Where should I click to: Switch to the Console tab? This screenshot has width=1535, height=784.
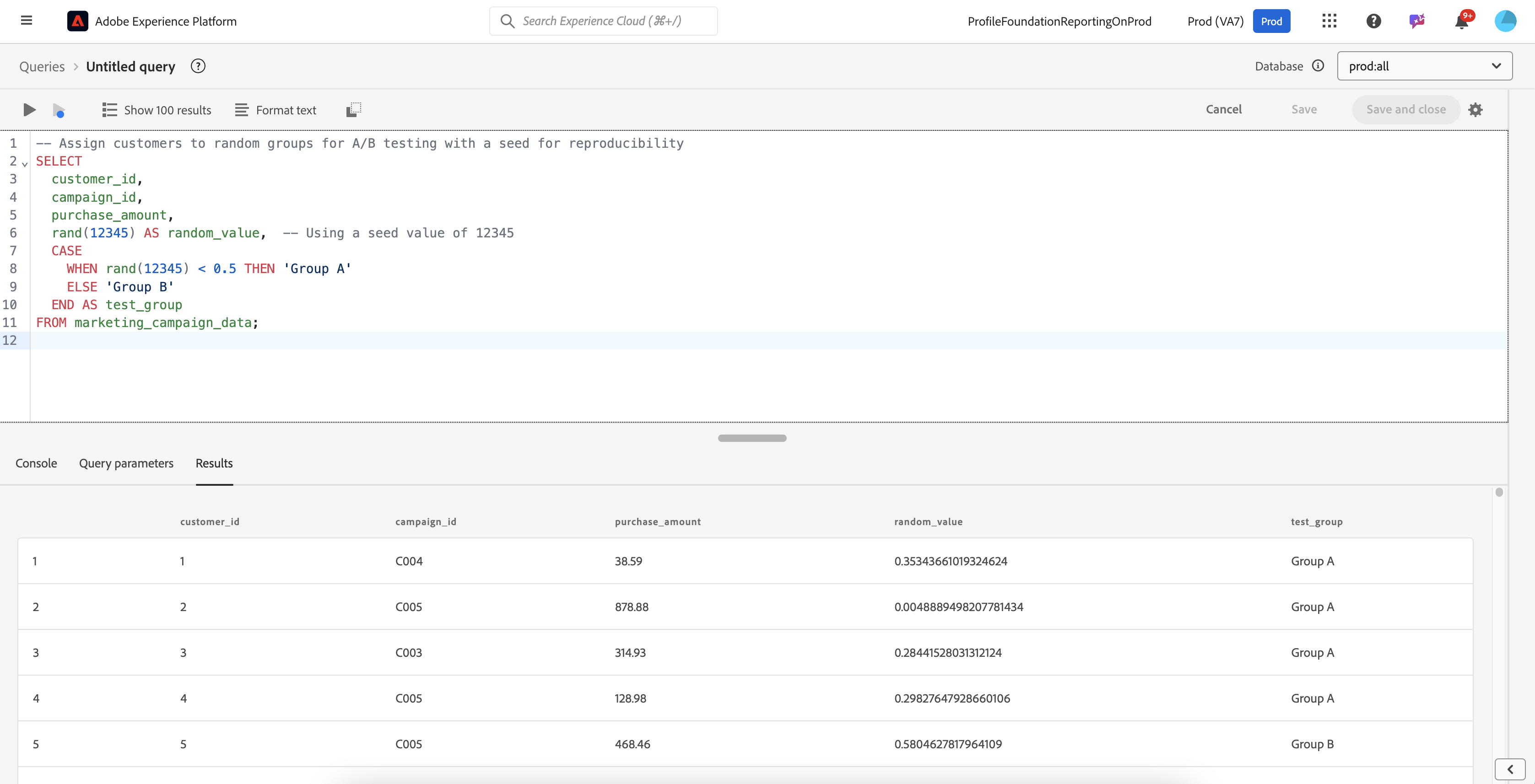[x=36, y=463]
